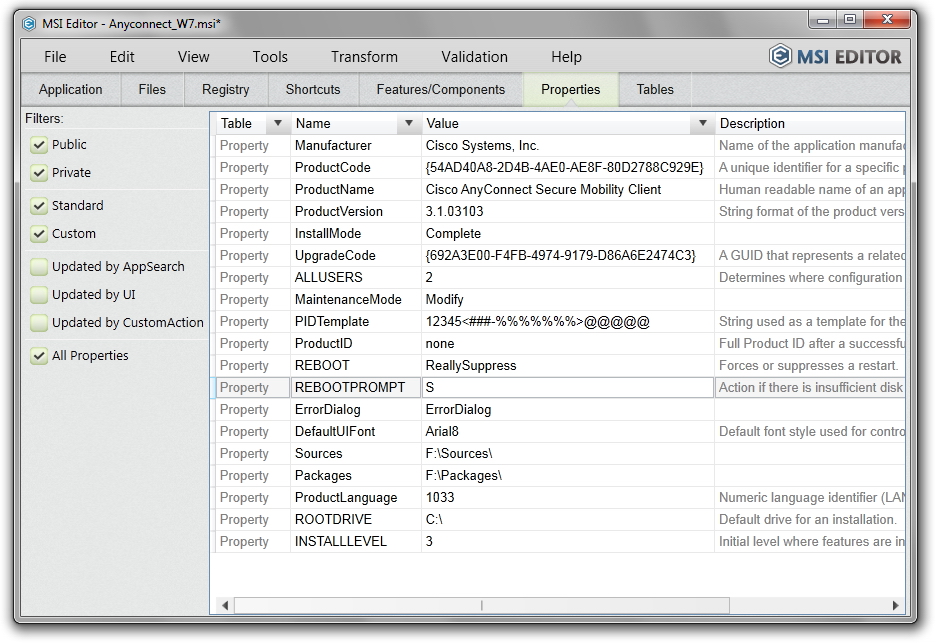Minimize the MSI Editor window
937x643 pixels.
click(x=822, y=19)
